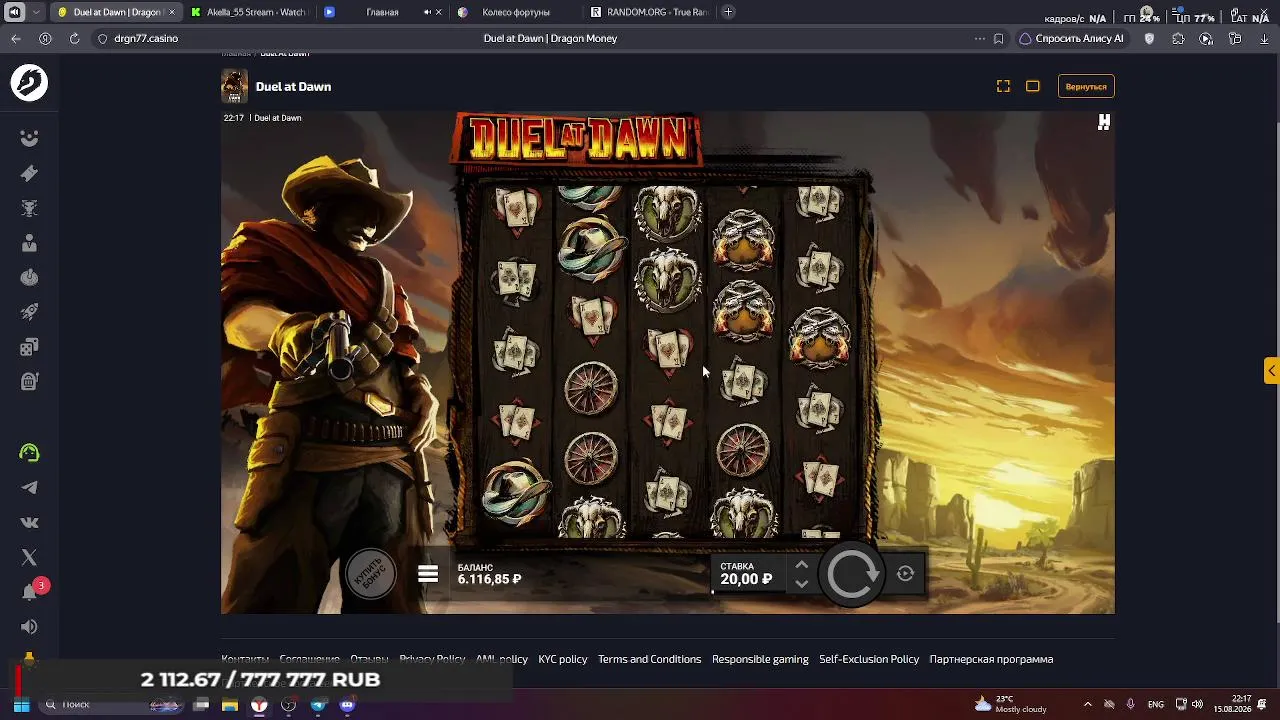Open Telegram from the taskbar
The height and width of the screenshot is (720, 1280).
(318, 705)
